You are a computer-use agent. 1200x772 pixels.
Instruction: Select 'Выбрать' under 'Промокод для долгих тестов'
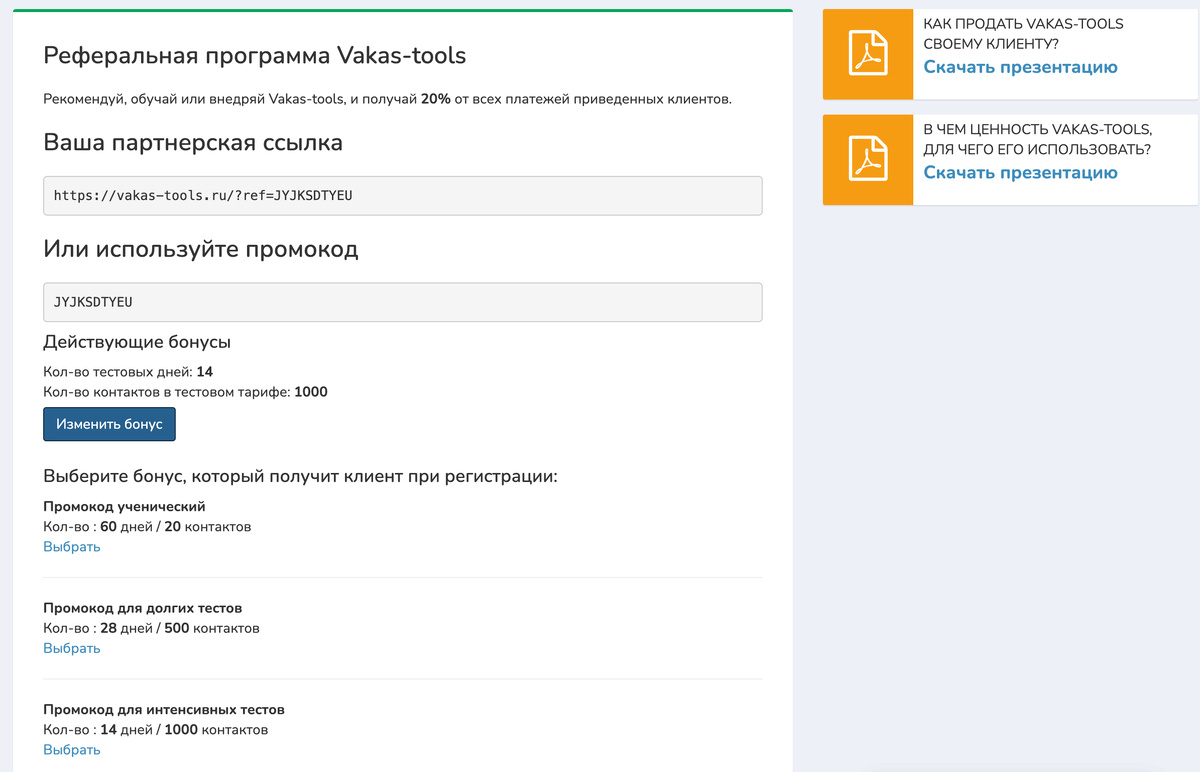pos(71,648)
